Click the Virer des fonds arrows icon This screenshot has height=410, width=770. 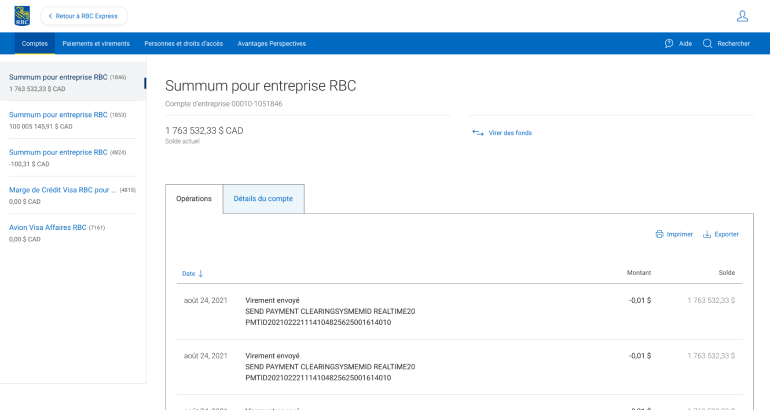[x=478, y=133]
